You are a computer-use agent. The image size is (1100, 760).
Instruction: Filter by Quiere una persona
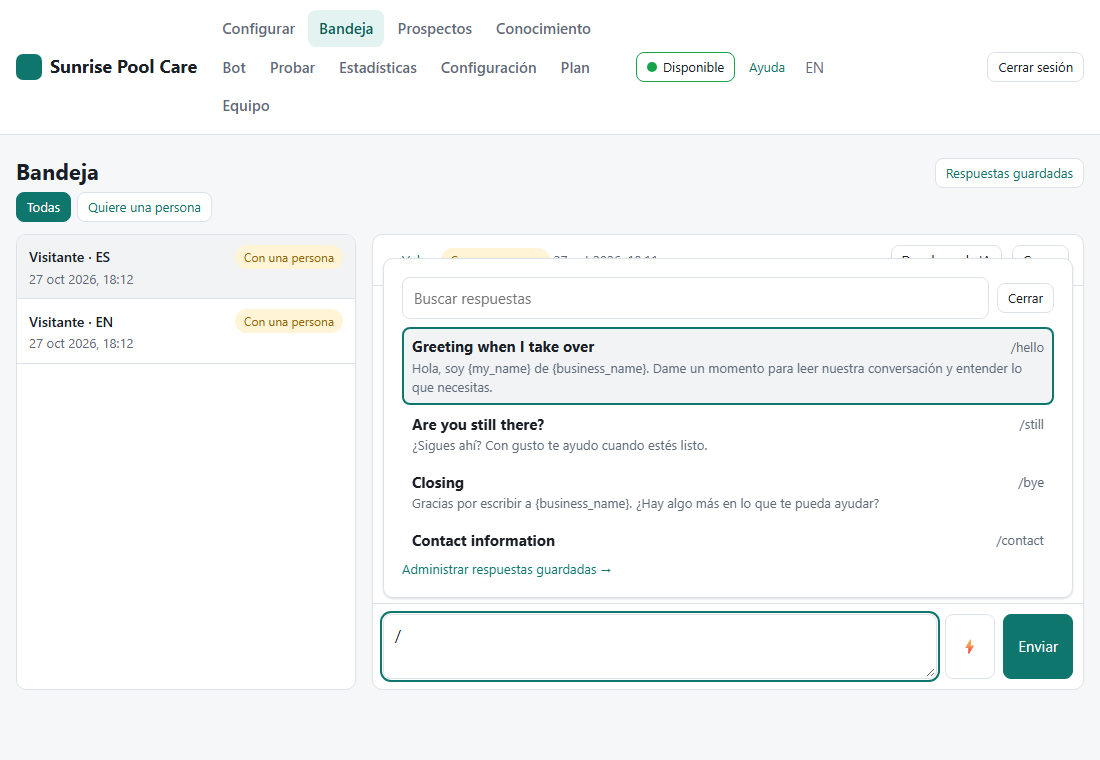click(x=144, y=207)
